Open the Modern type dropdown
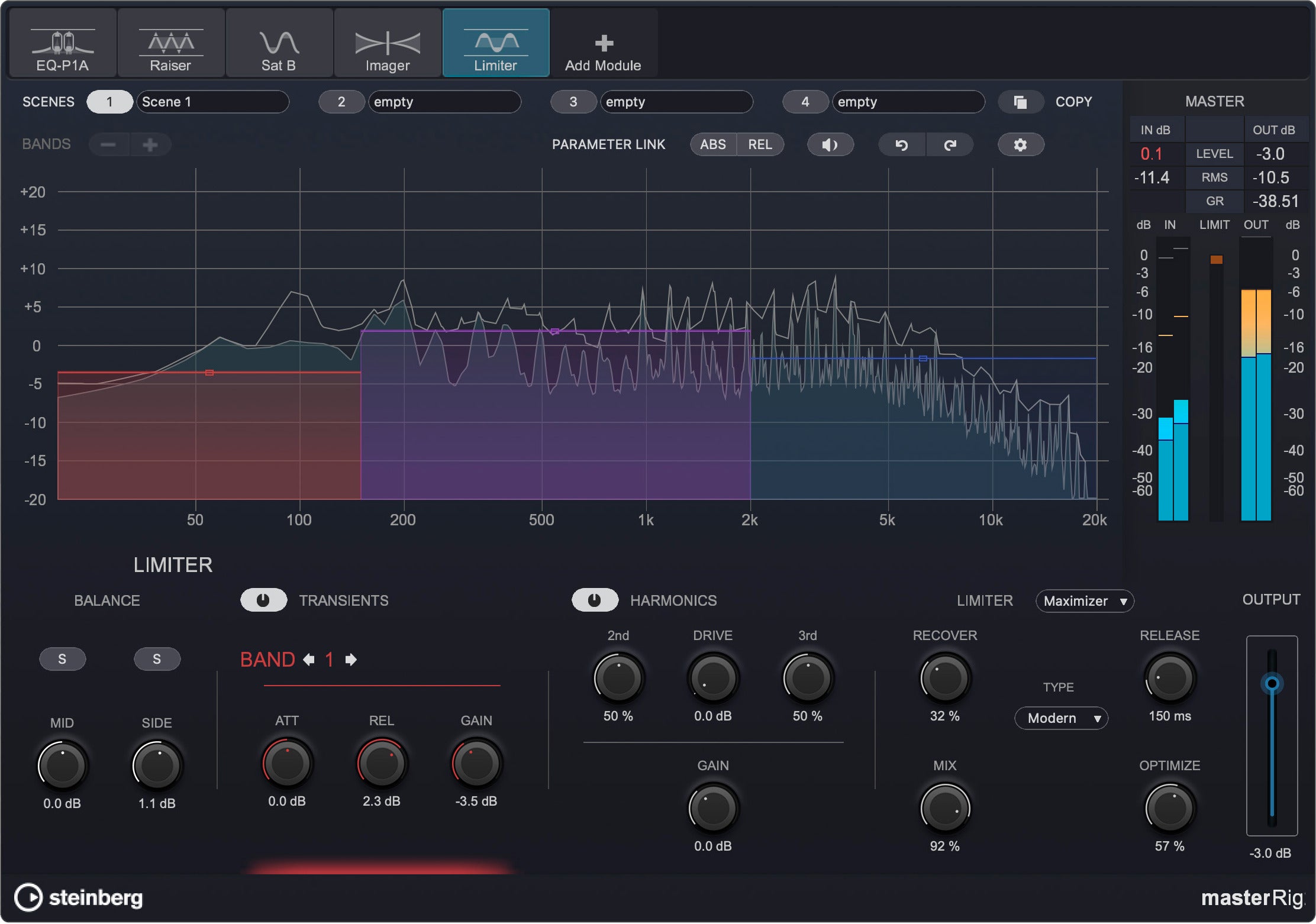Viewport: 1316px width, 924px height. [1061, 718]
